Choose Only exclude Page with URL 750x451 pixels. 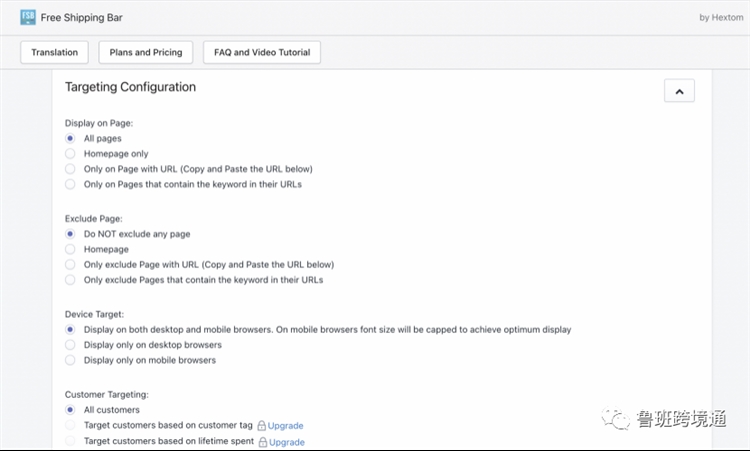click(70, 265)
